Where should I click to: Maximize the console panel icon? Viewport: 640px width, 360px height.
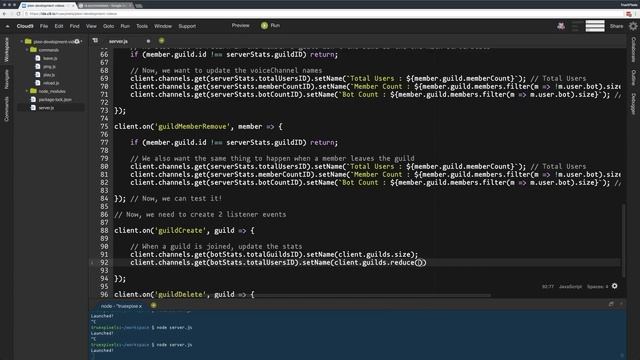point(611,304)
